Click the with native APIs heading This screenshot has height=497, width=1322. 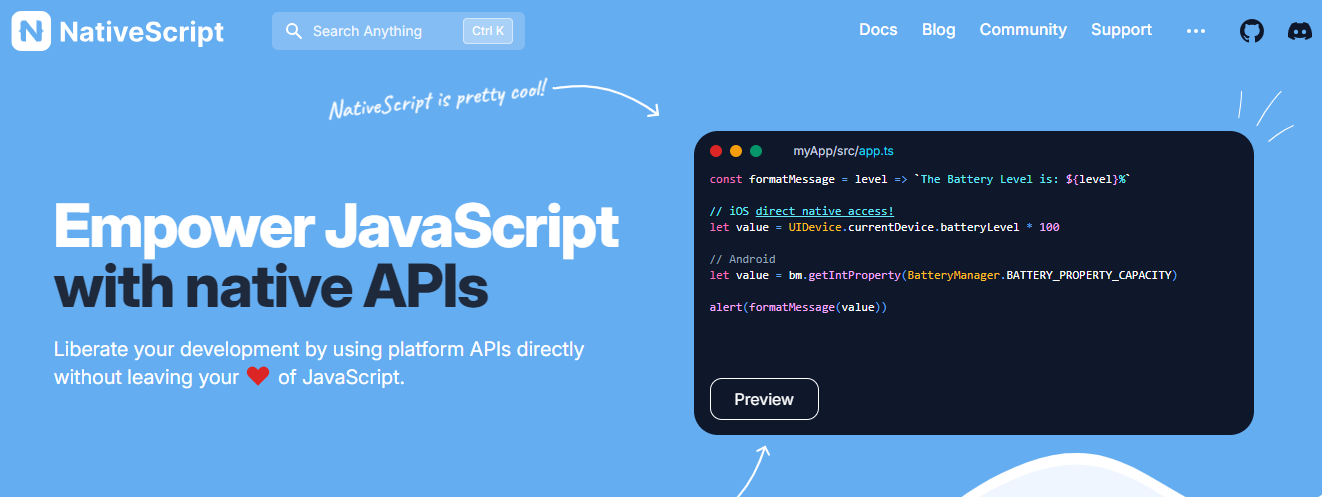[x=271, y=287]
